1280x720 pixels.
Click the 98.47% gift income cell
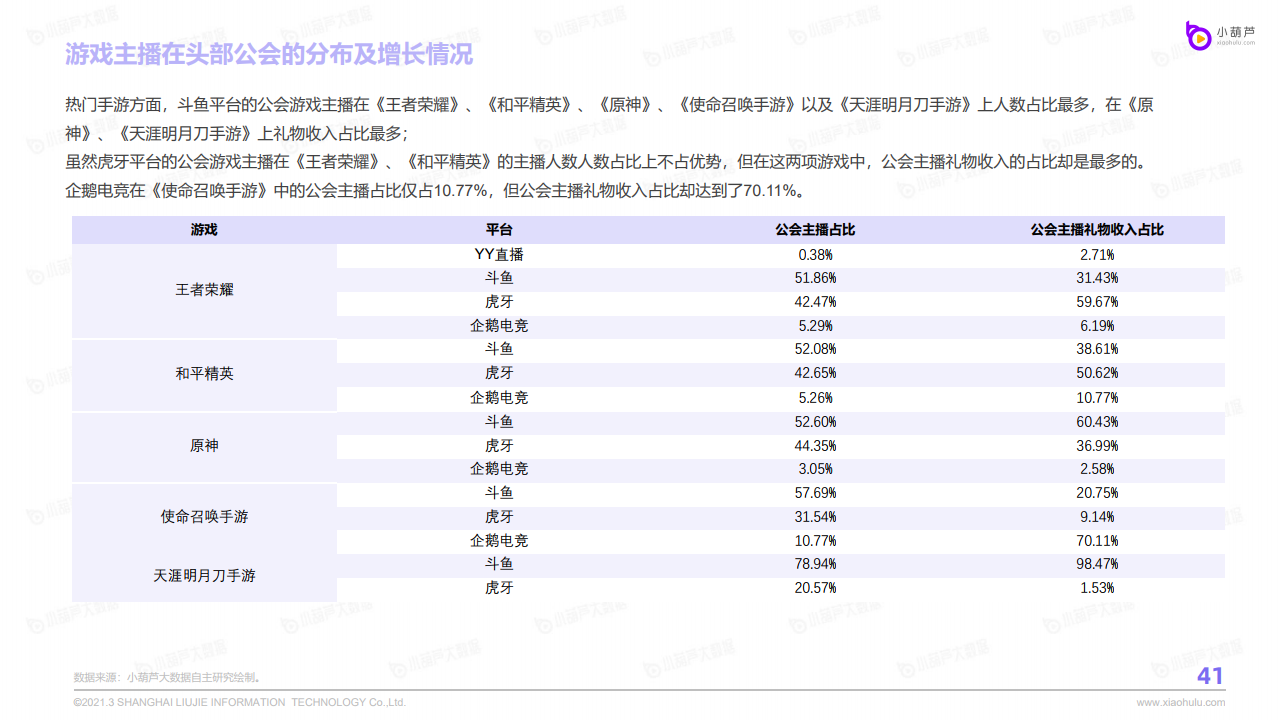[1097, 565]
